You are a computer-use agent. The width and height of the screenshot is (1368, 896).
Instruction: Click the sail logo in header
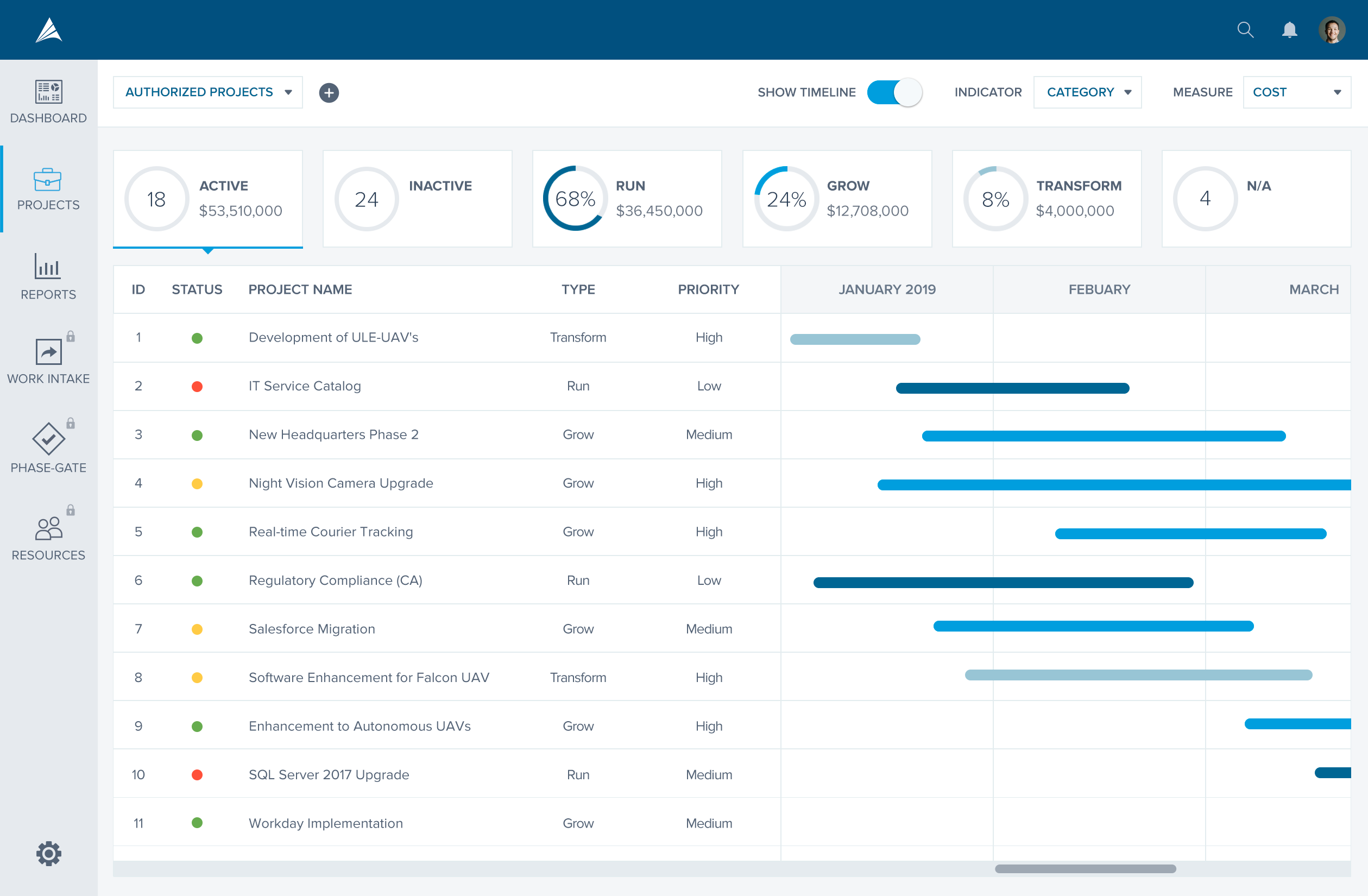coord(49,30)
